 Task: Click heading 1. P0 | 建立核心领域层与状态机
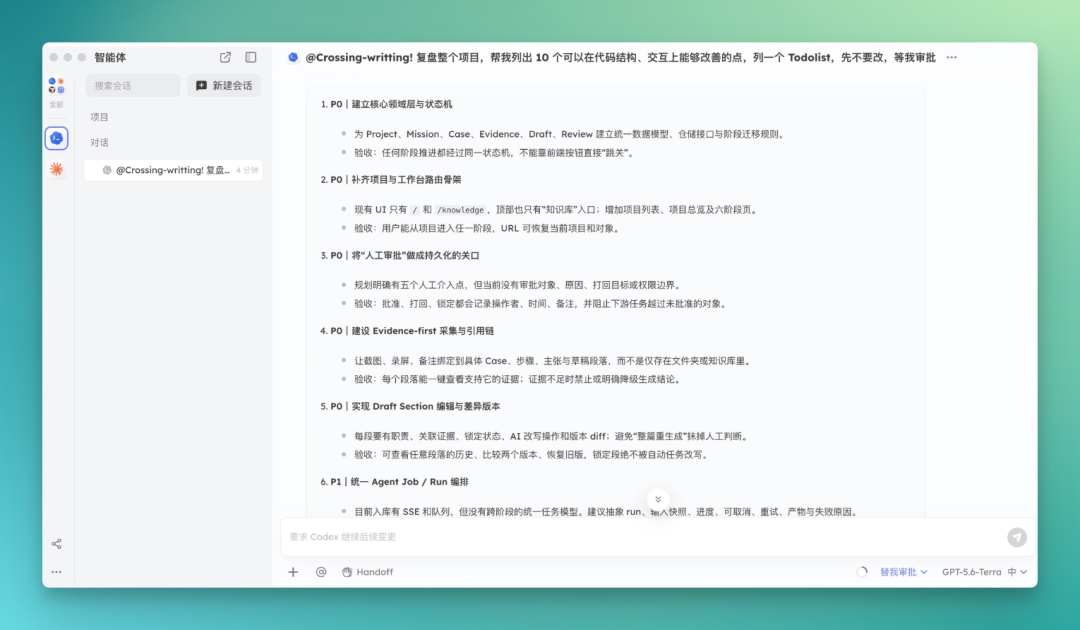(x=386, y=105)
